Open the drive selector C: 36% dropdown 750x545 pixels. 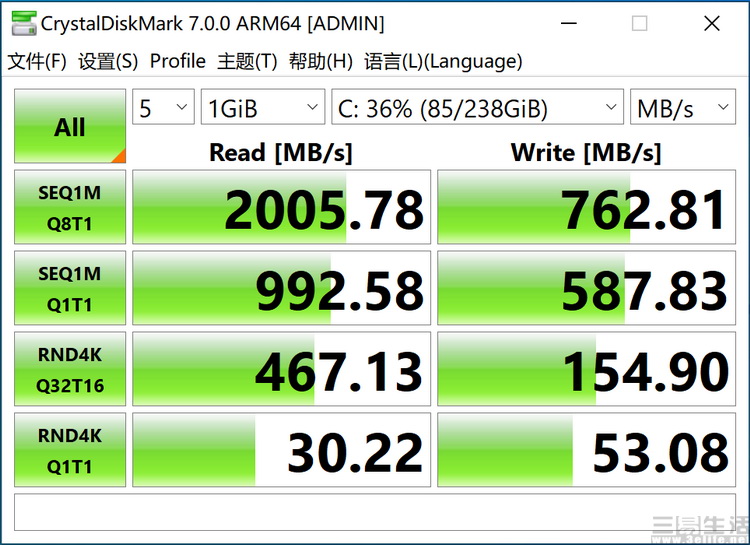coord(477,107)
